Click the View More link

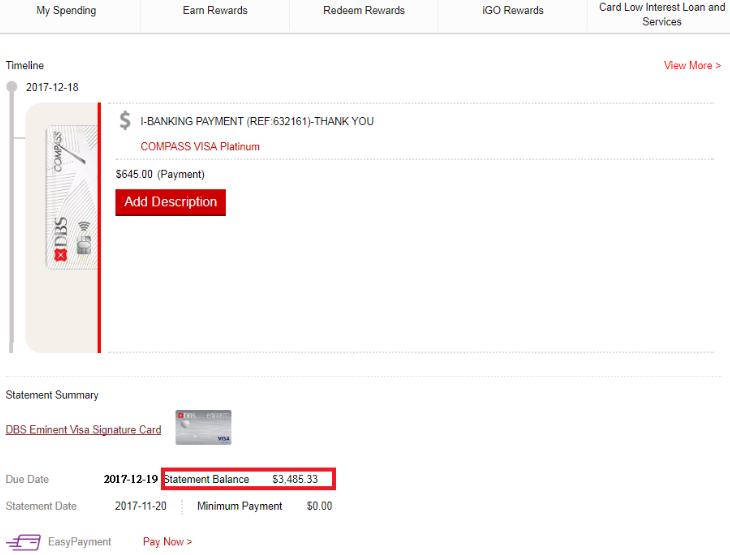coord(692,66)
